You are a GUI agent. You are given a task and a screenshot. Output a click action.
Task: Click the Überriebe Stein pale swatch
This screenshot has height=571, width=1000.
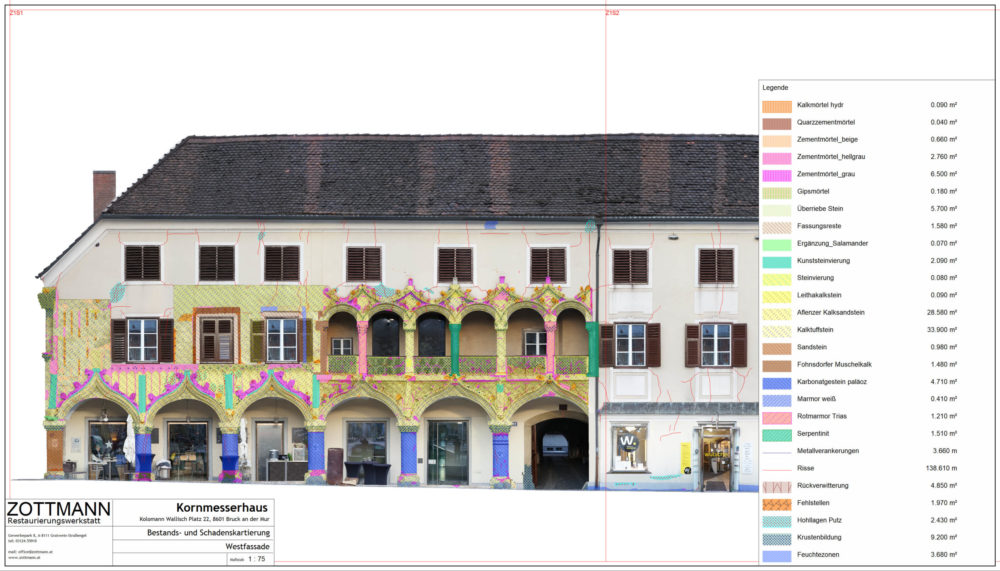[x=777, y=209]
